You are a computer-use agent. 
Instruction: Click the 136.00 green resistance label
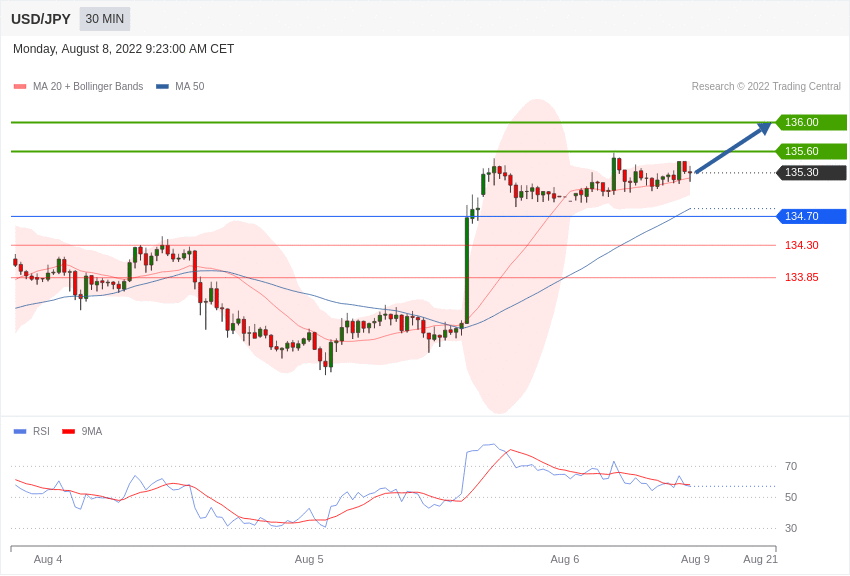812,122
